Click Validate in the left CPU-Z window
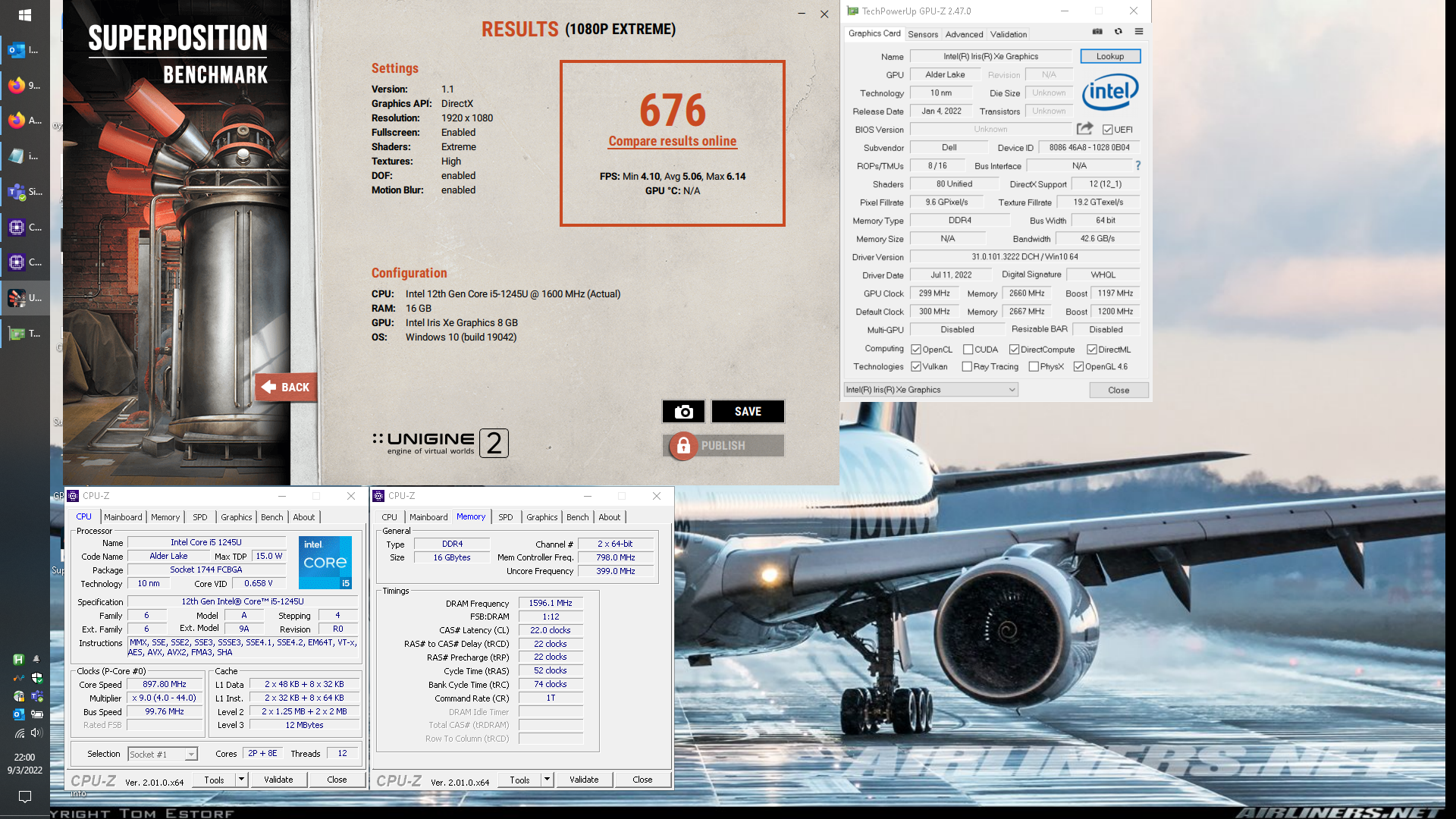1456x819 pixels. coord(278,780)
